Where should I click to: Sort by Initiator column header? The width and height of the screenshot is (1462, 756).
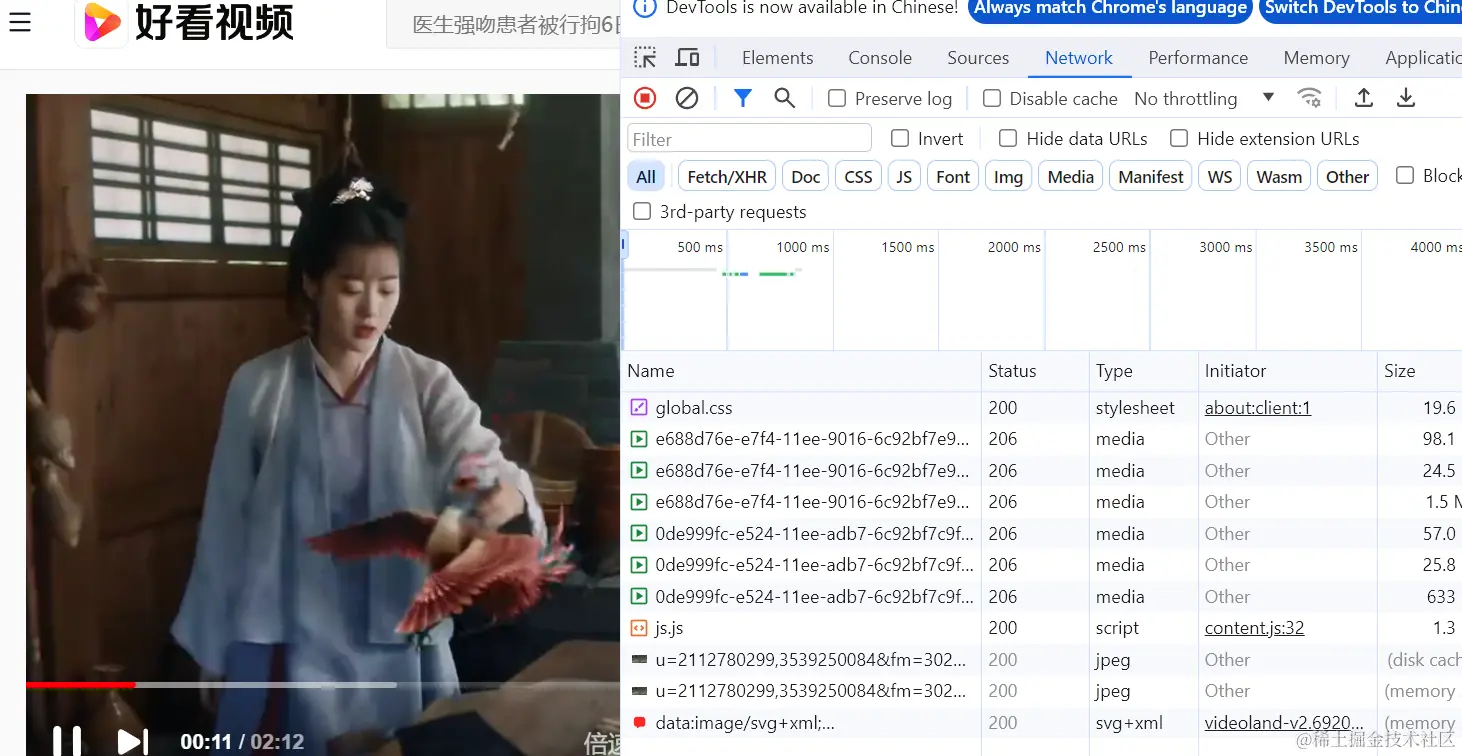point(1287,371)
